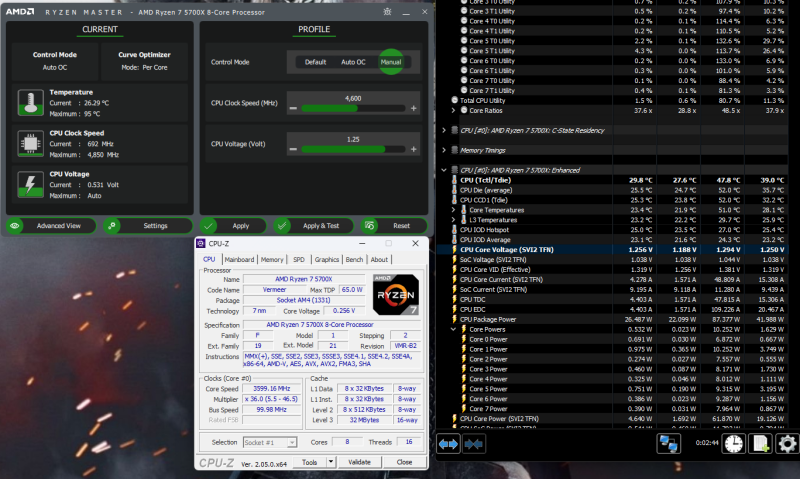
Task: Click thermometer icon beside CPU IOD Hotspot
Action: 454,230
